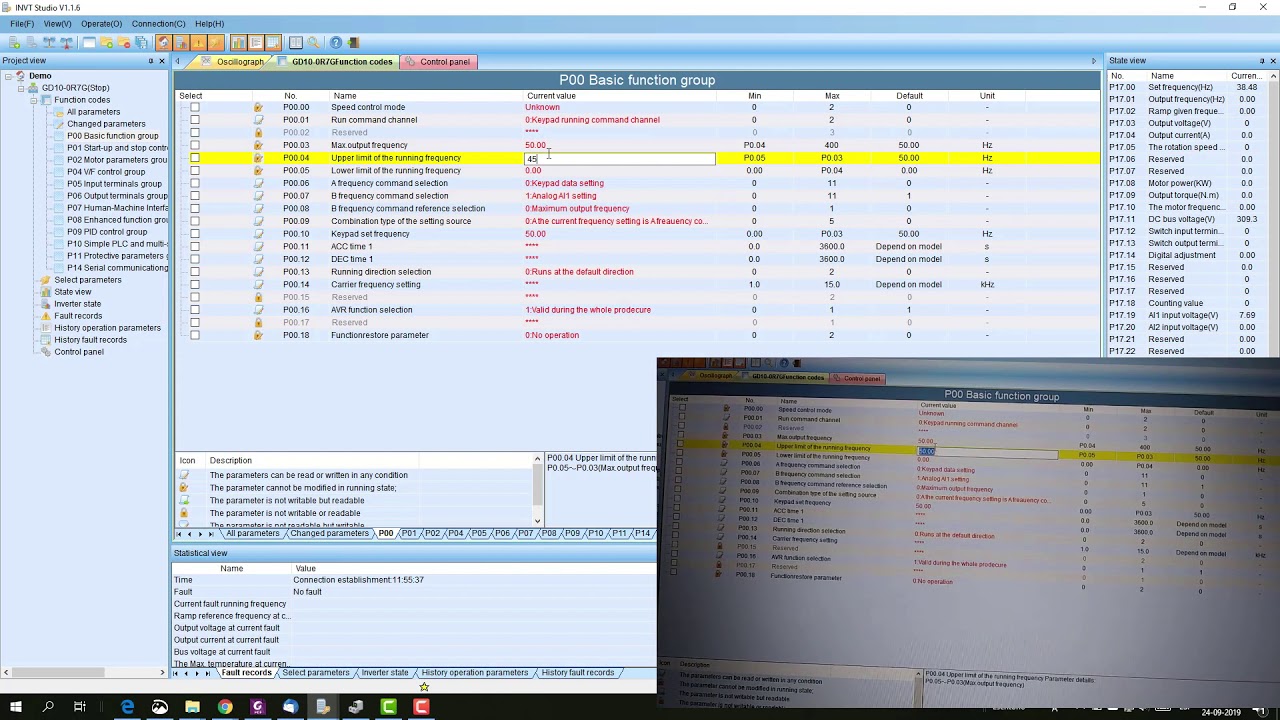The width and height of the screenshot is (1280, 720).
Task: Select P02 Motor parameters group in tree
Action: [x=117, y=160]
